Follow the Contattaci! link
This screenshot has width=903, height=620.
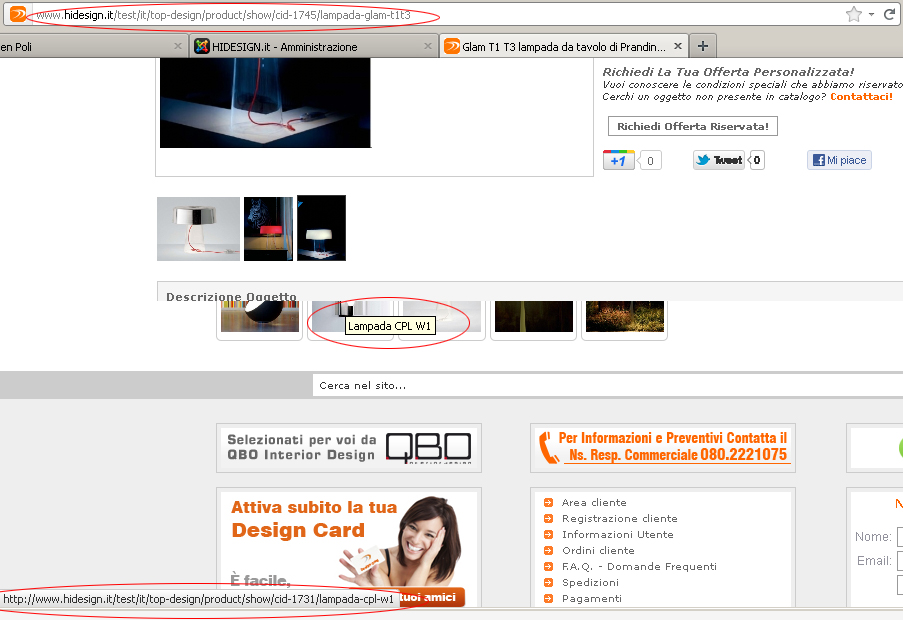[861, 97]
